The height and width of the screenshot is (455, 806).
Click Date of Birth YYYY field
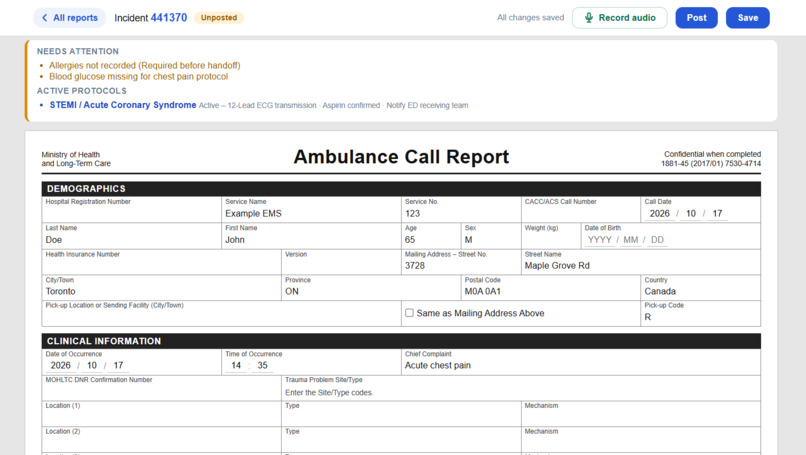tap(599, 240)
